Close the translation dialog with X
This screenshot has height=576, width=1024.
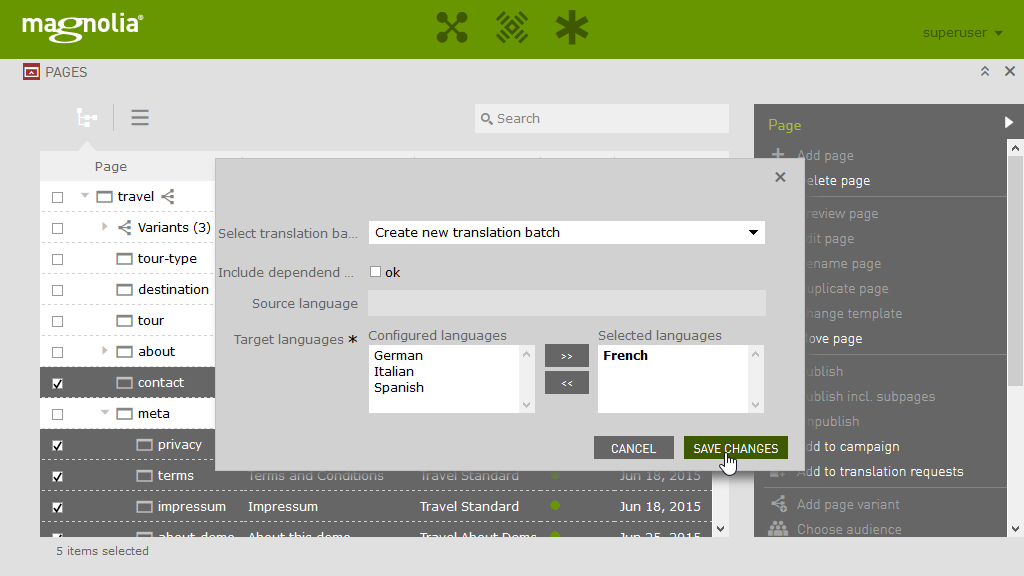(x=780, y=177)
